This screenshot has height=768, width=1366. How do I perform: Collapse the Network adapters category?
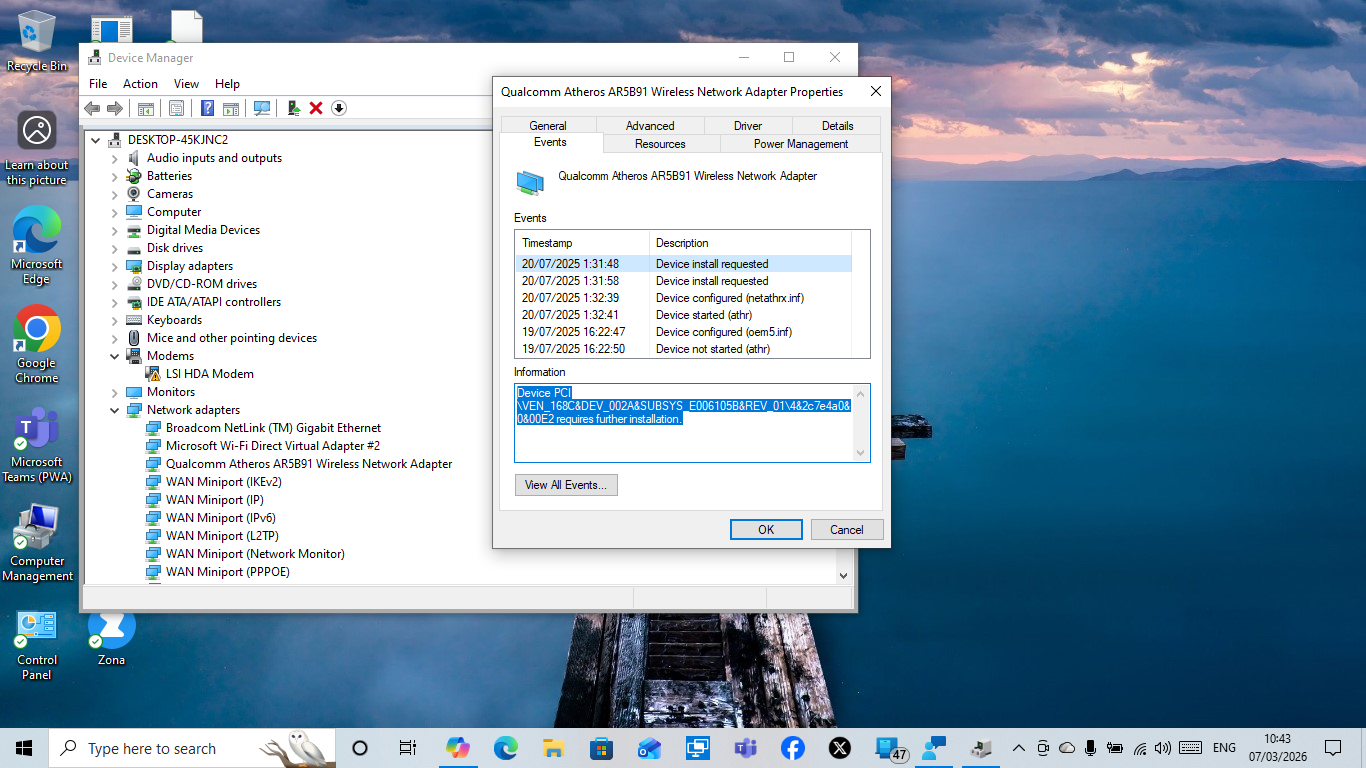113,409
